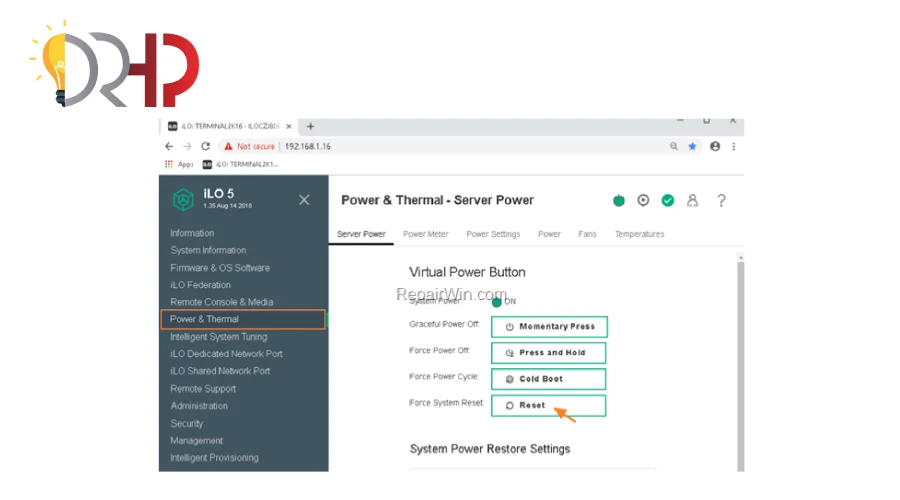Image resolution: width=900 pixels, height=500 pixels.
Task: Click the browser forward arrow
Action: click(187, 146)
